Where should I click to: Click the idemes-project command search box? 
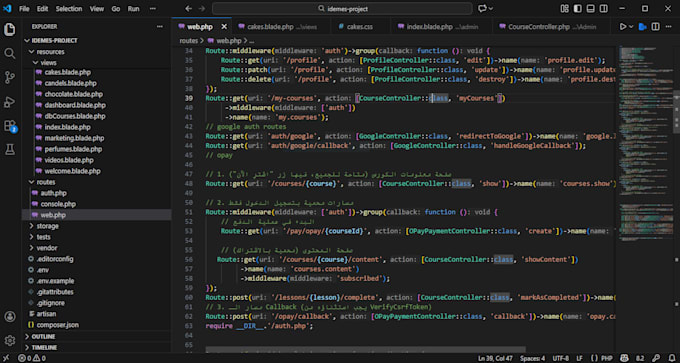point(342,9)
